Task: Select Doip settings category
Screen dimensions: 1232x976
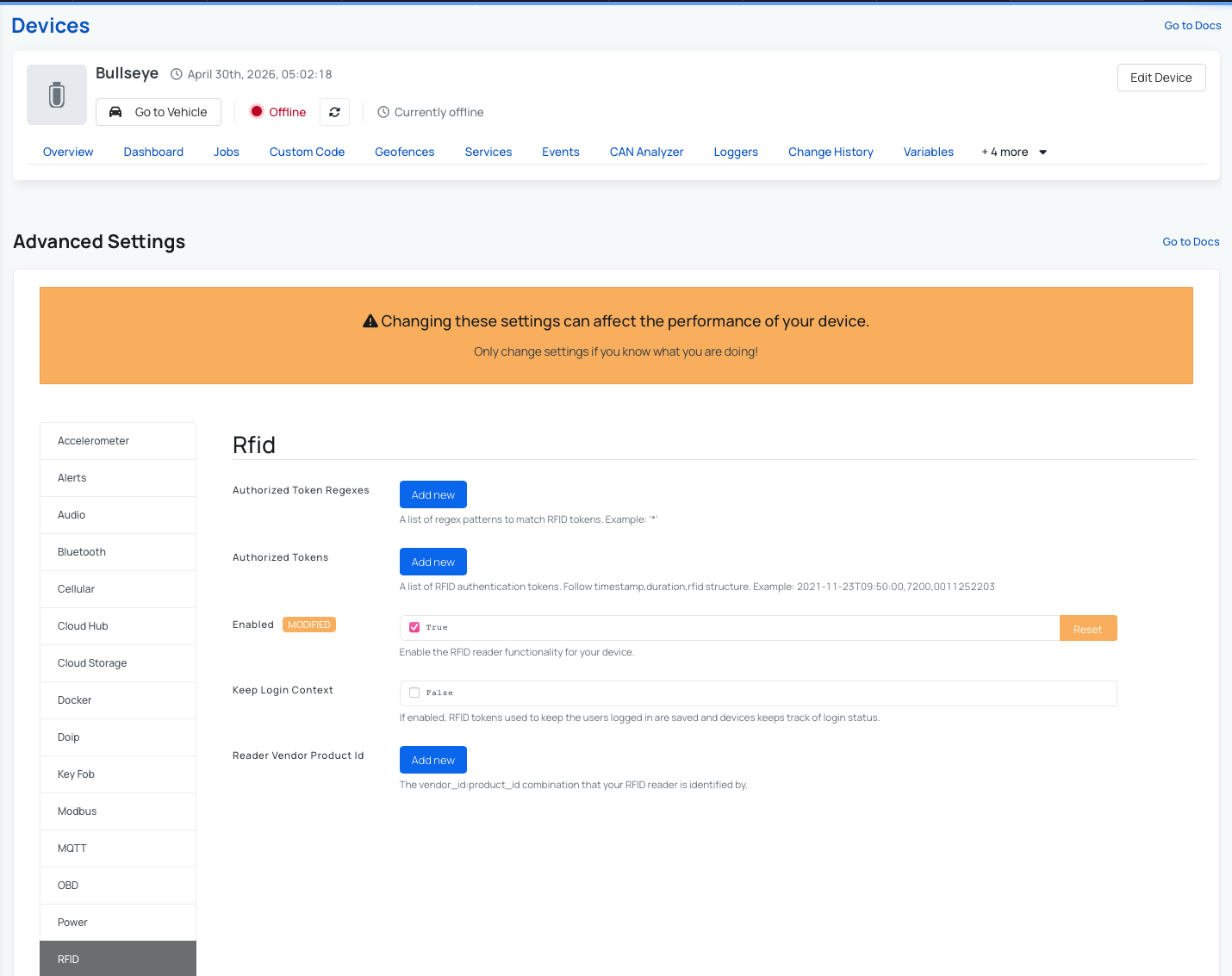Action: (x=118, y=737)
